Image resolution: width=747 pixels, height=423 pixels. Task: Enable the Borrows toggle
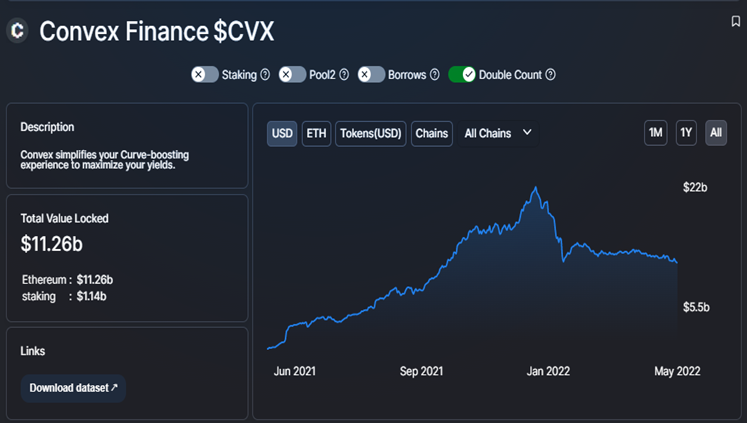click(371, 75)
